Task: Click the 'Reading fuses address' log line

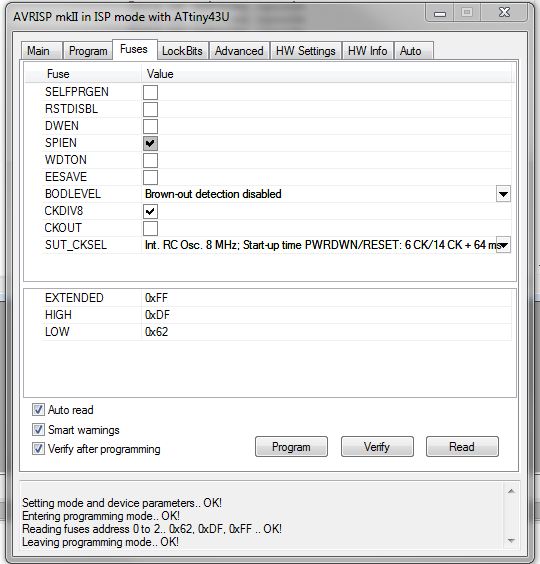Action: point(152,529)
